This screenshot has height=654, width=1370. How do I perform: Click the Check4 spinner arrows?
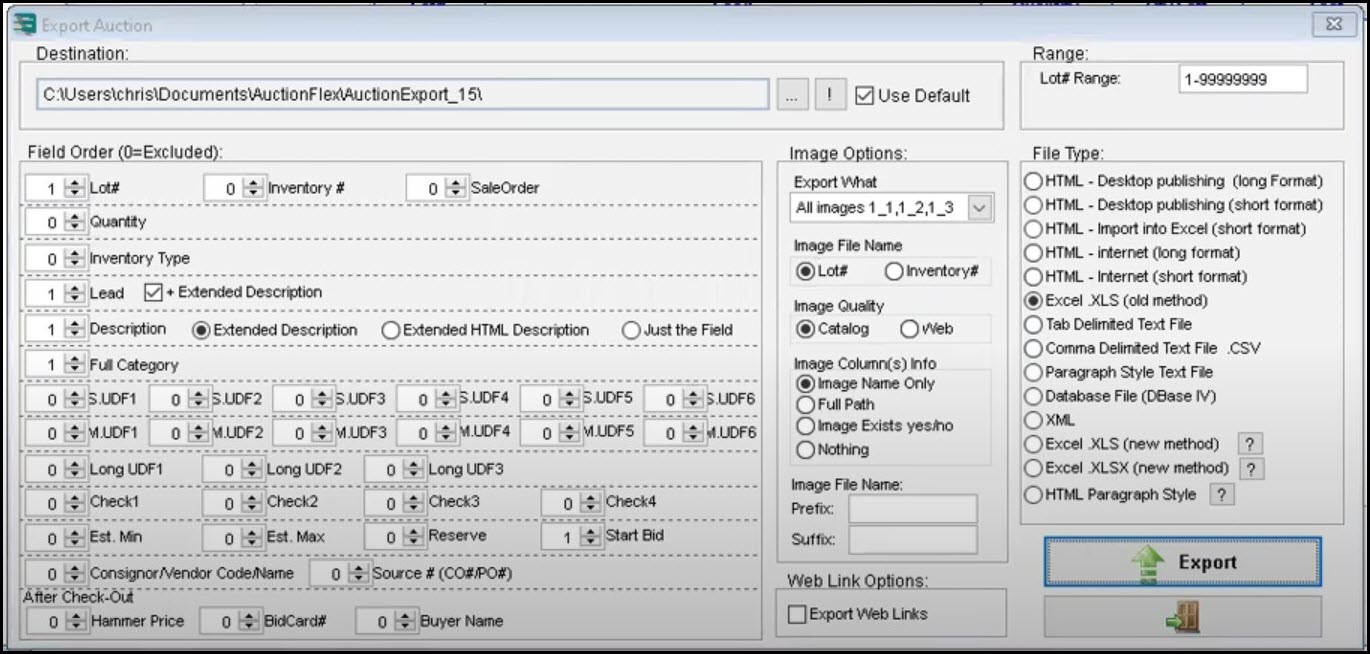pyautogui.click(x=592, y=503)
